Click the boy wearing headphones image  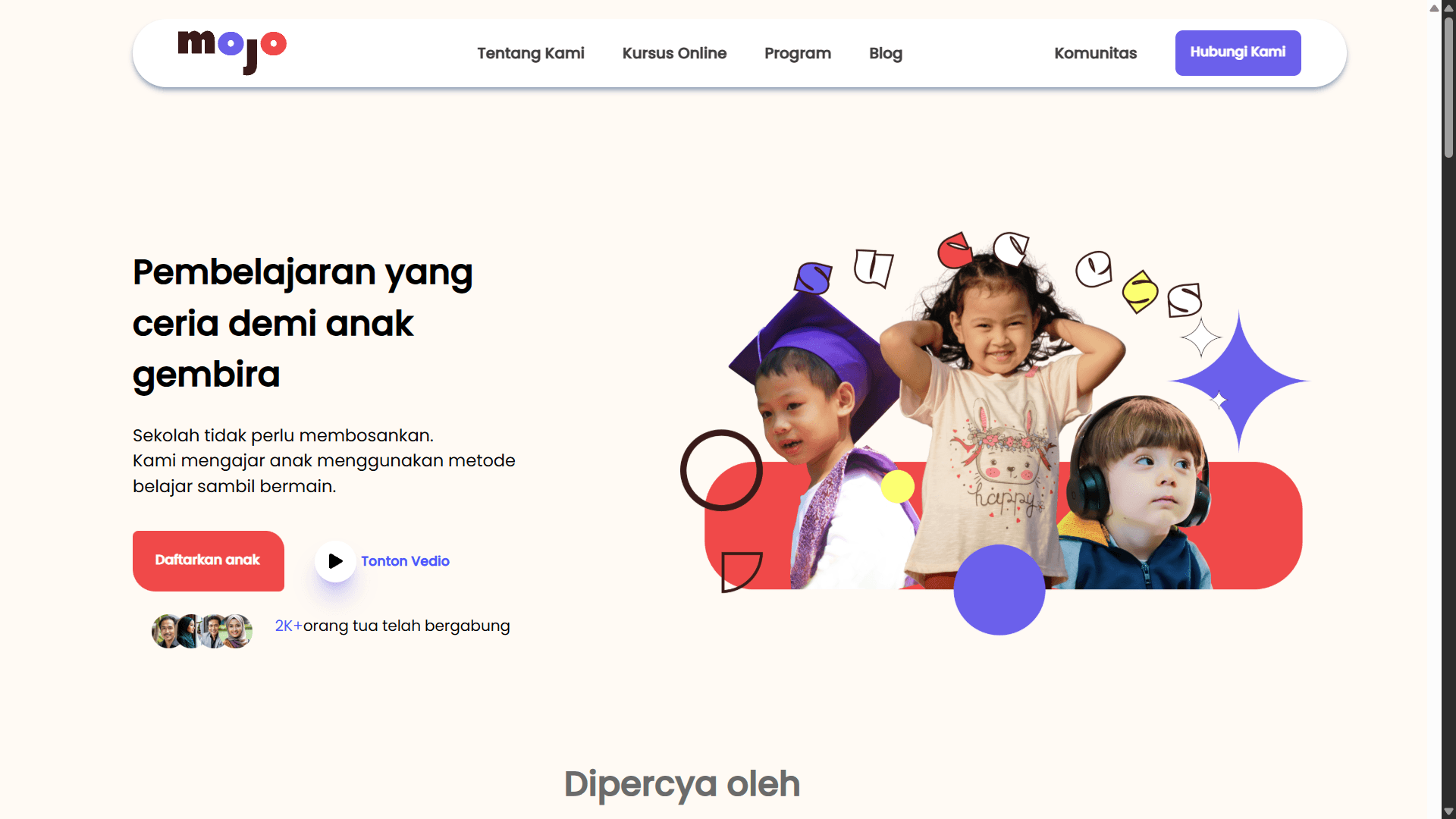pos(1135,491)
